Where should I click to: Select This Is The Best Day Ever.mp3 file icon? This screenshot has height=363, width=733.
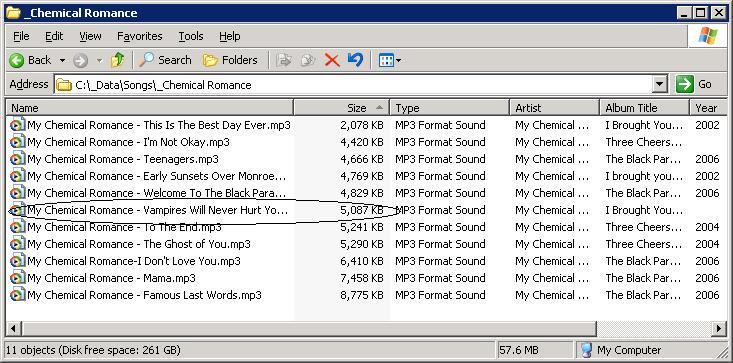[x=17, y=125]
